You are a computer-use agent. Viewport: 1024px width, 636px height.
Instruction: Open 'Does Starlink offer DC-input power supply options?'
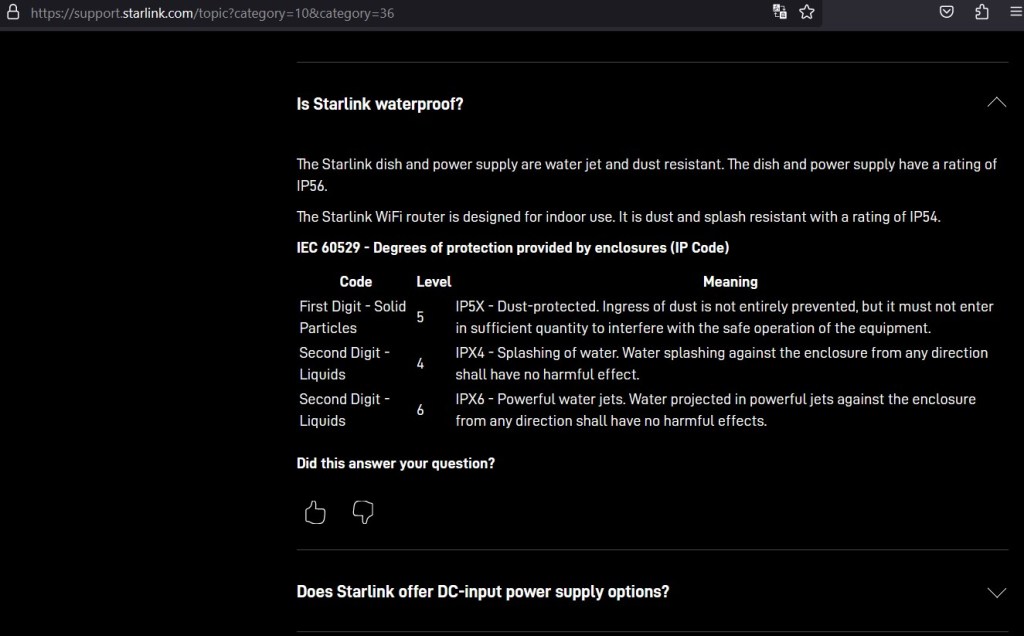click(483, 592)
